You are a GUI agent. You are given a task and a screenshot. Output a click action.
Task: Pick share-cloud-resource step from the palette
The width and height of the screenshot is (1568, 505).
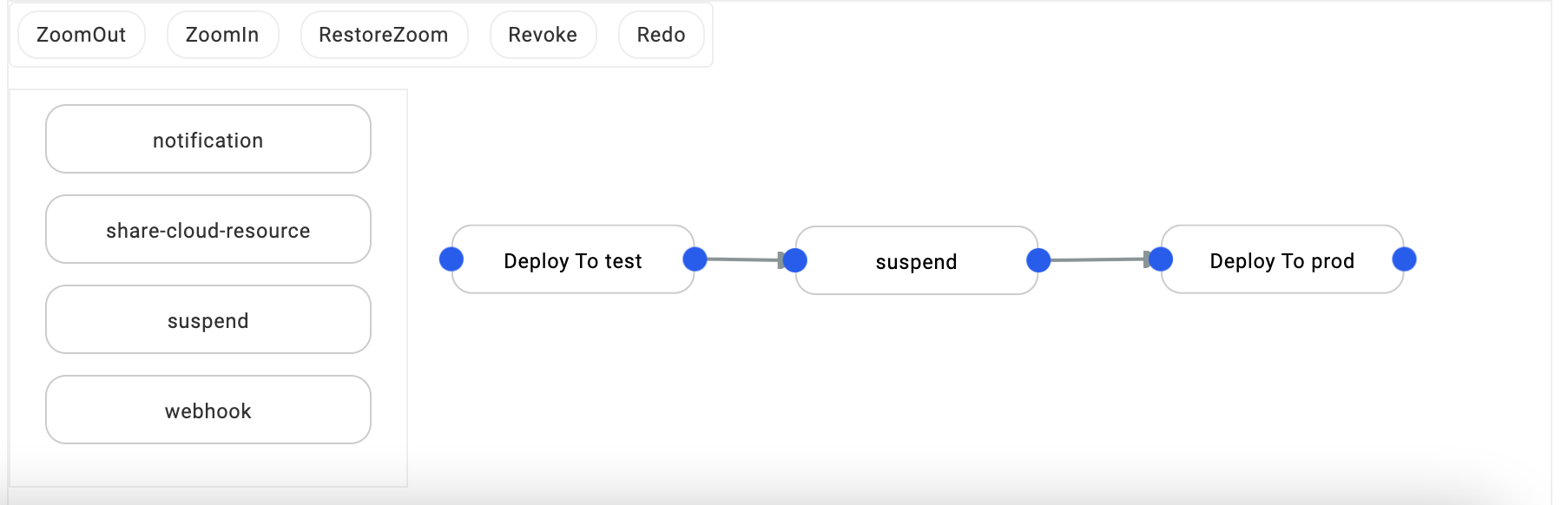(208, 230)
